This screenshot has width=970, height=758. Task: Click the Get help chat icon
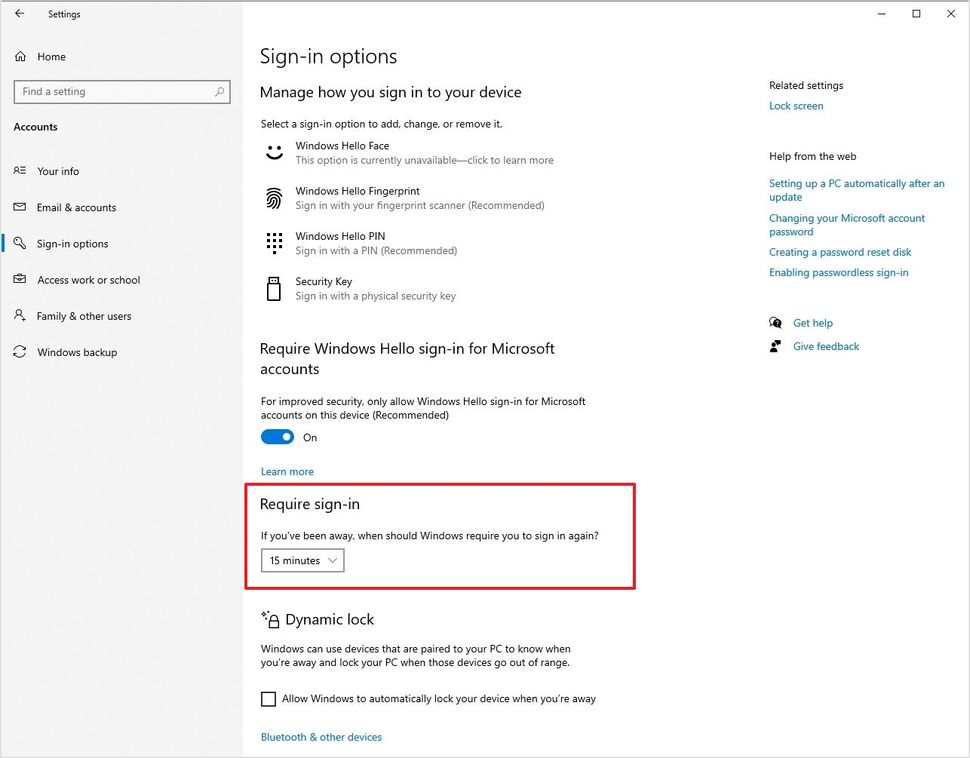point(776,323)
